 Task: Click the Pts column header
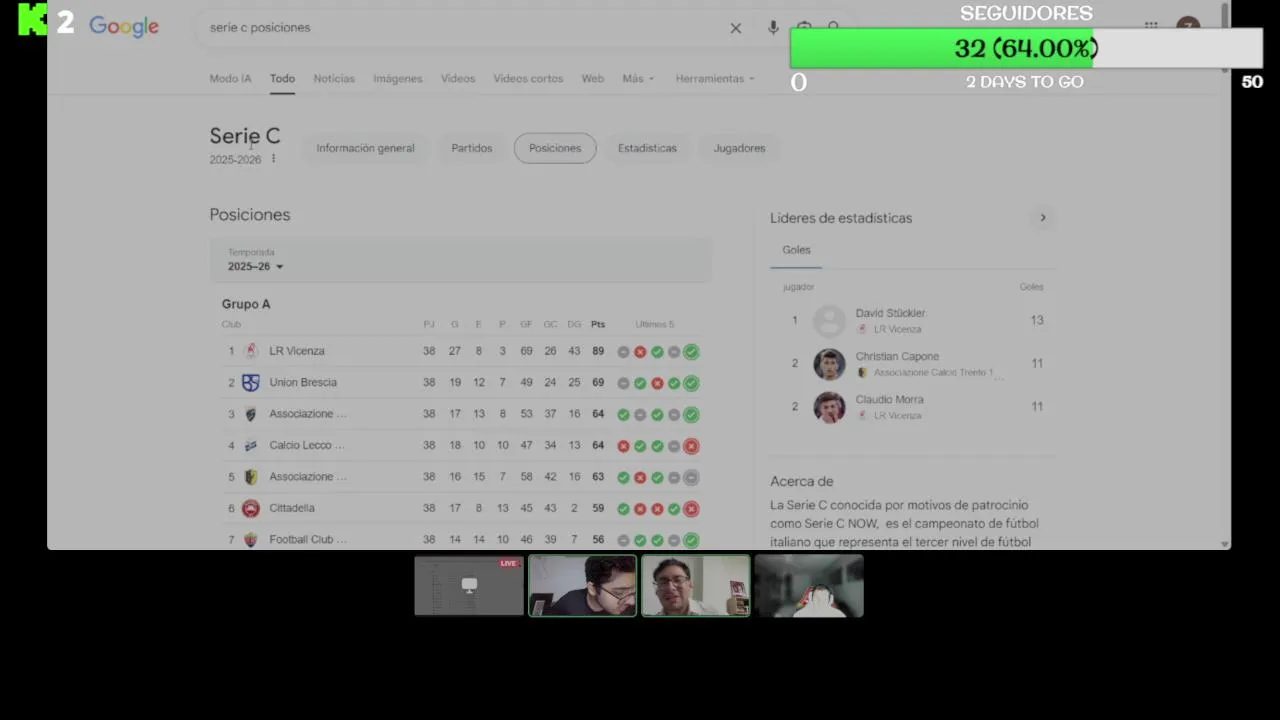[598, 324]
